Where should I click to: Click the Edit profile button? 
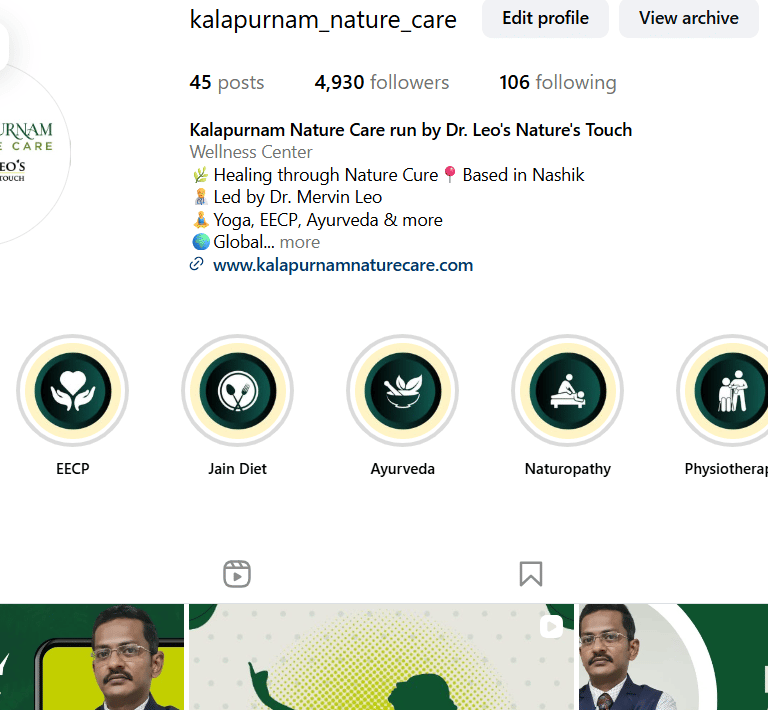(x=545, y=18)
